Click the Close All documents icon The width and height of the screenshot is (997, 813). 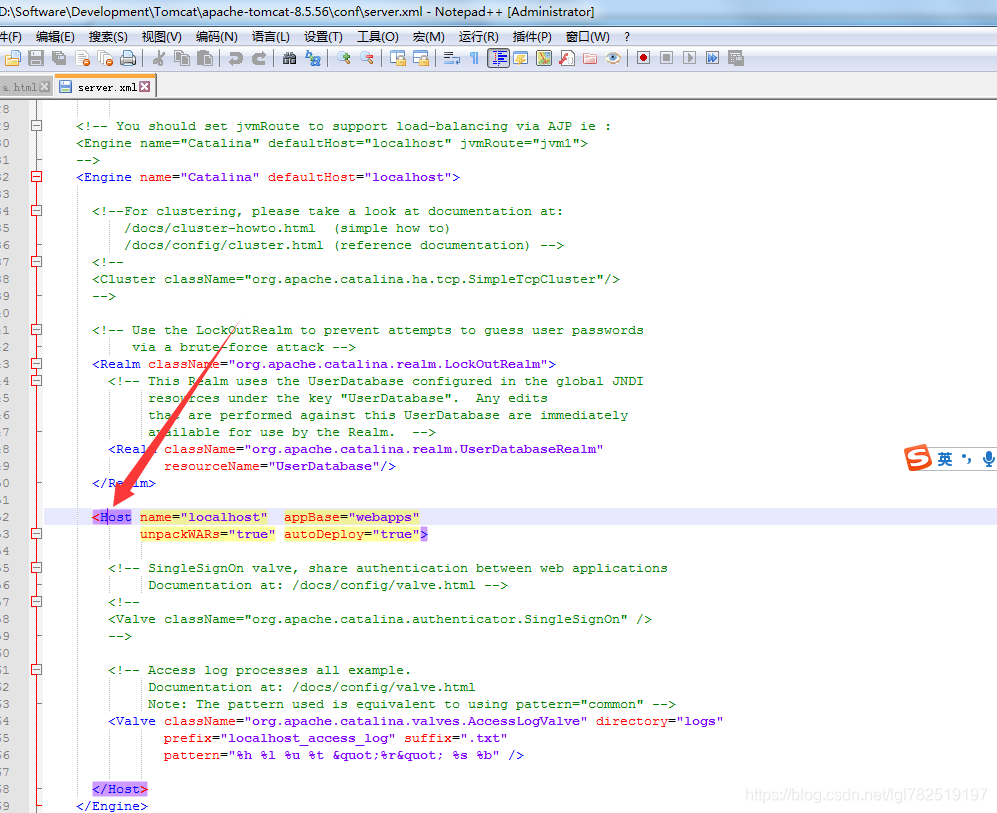click(105, 58)
